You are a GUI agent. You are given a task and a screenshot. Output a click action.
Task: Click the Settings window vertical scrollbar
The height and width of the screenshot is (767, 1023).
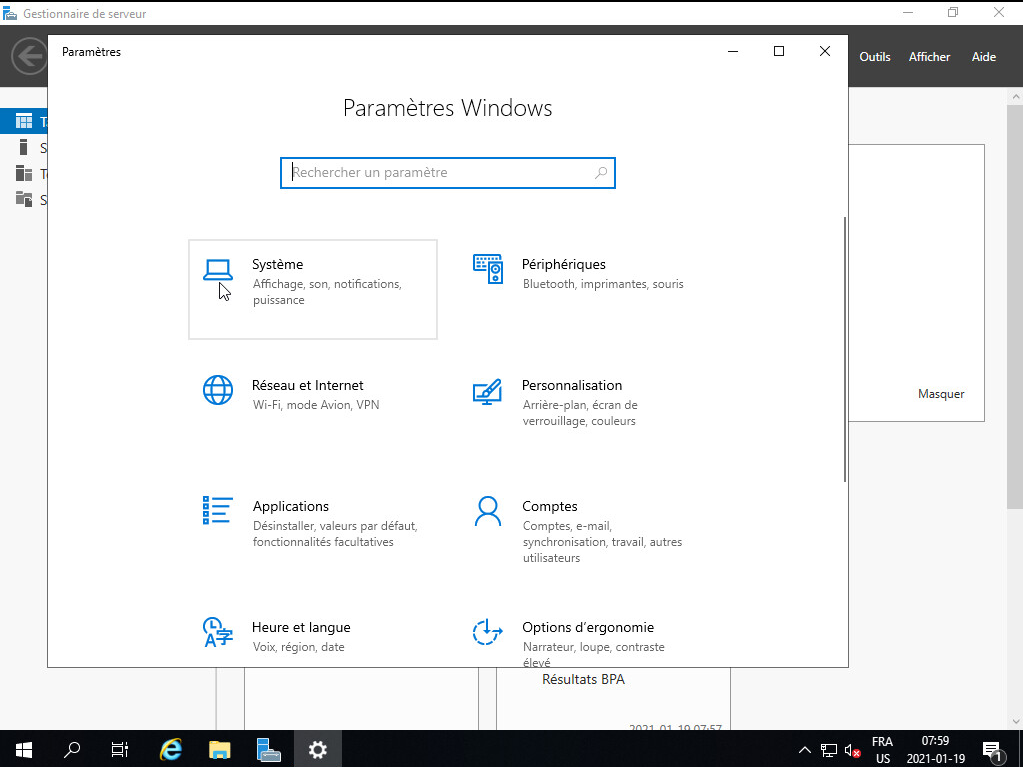(845, 350)
